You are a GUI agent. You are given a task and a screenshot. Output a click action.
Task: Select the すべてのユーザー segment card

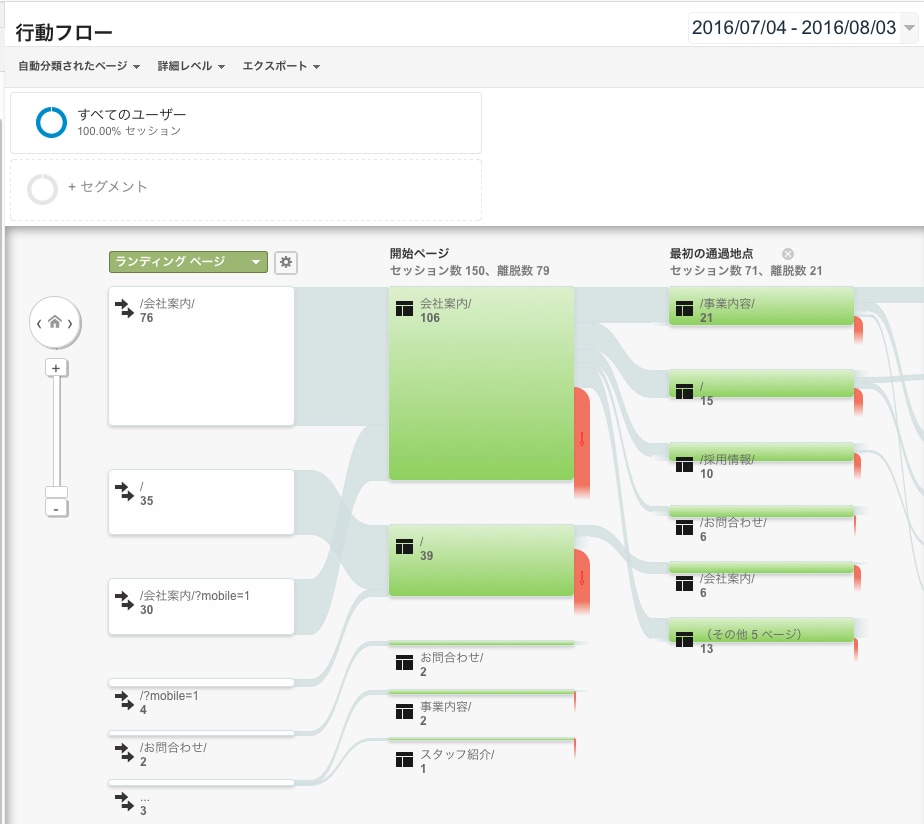pyautogui.click(x=246, y=123)
